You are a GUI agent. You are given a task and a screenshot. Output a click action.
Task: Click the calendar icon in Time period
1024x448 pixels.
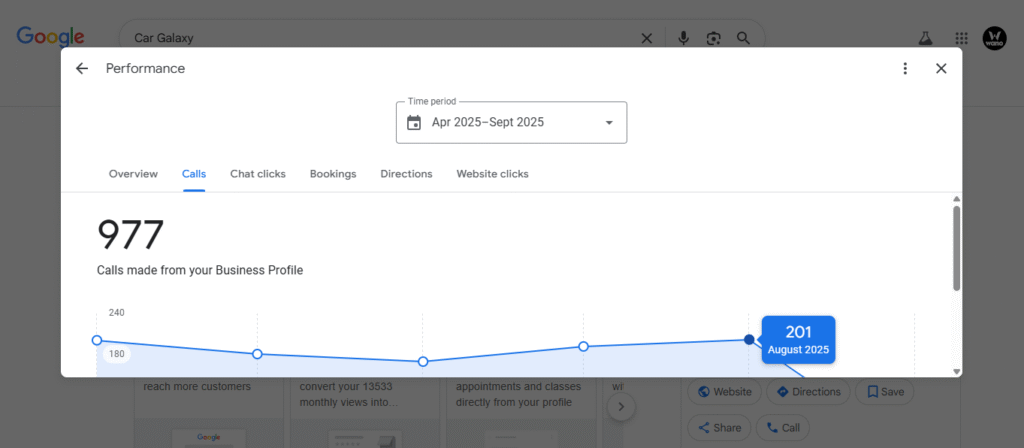point(414,123)
